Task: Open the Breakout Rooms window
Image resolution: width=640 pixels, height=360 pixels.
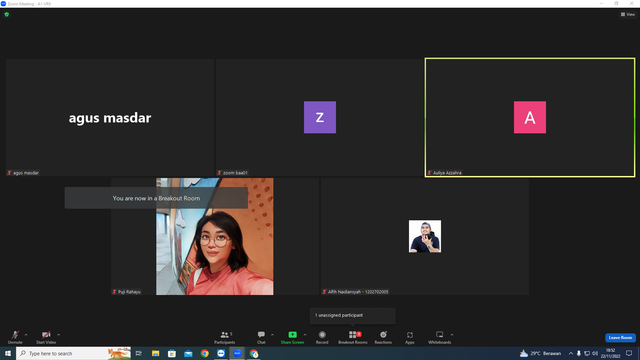Action: coord(353,337)
